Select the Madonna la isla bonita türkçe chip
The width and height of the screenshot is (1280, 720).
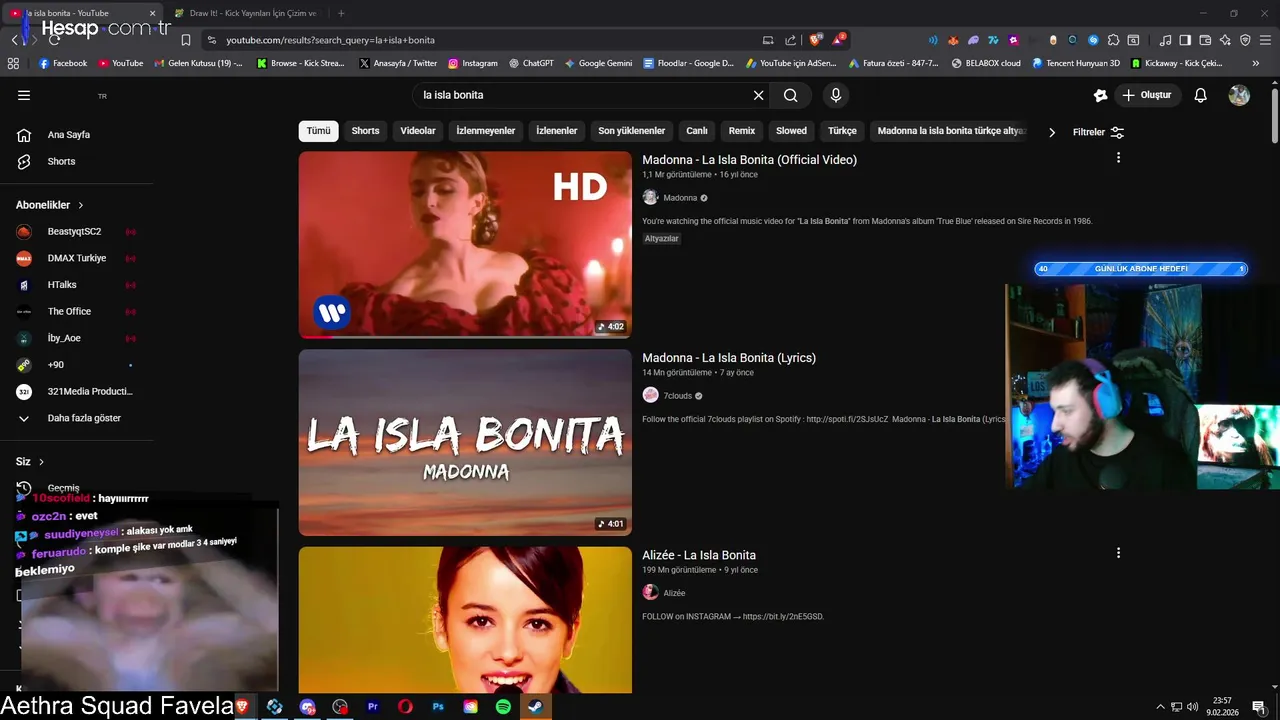pos(951,131)
